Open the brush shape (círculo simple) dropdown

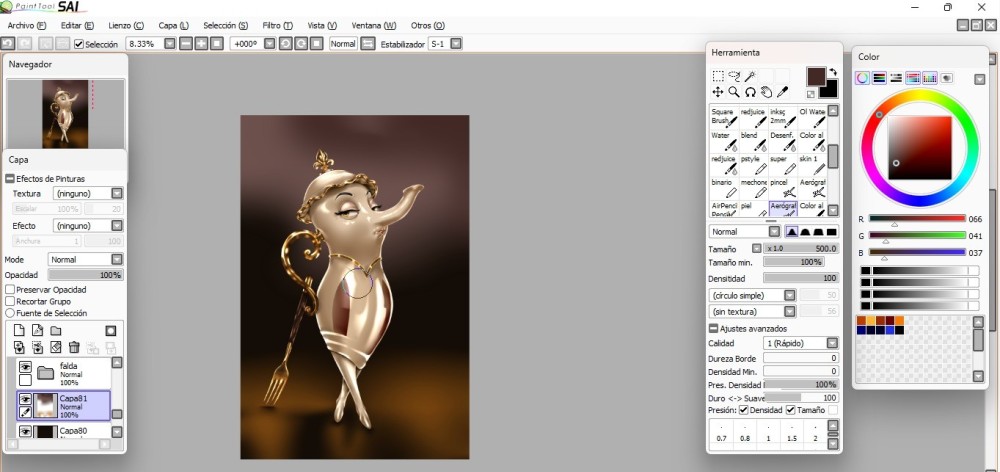pyautogui.click(x=790, y=295)
